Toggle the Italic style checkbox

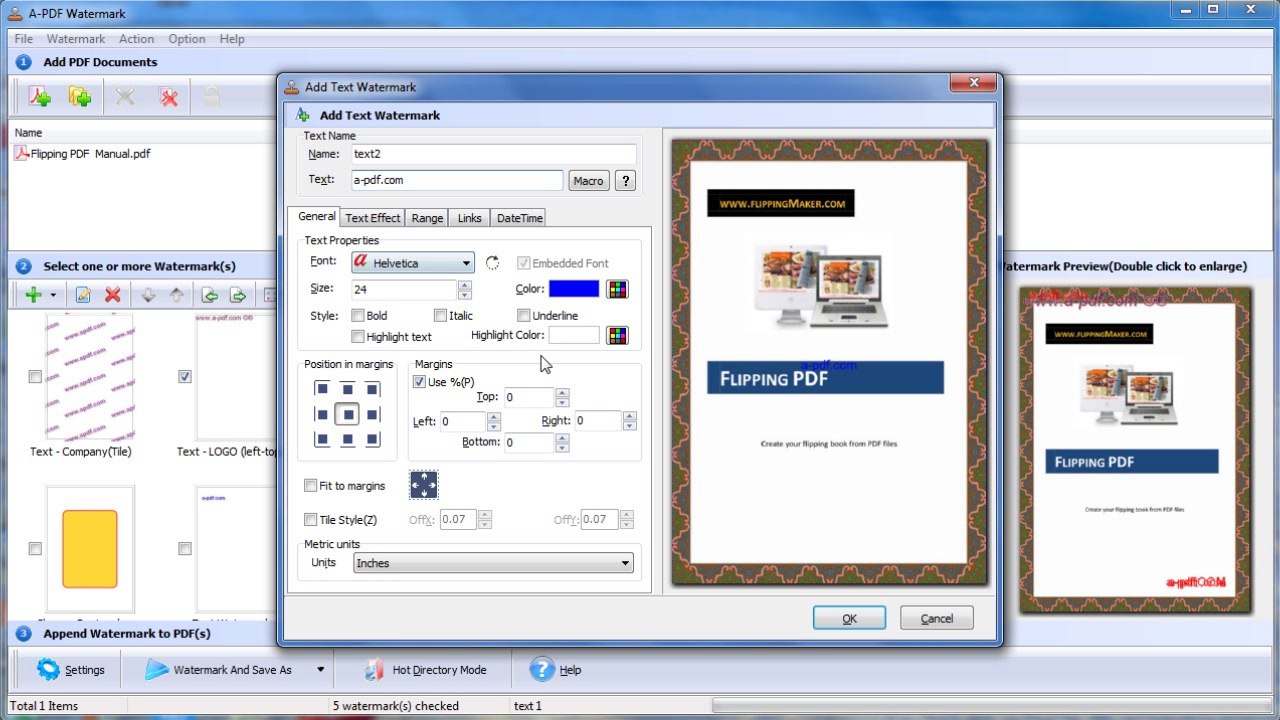tap(440, 316)
